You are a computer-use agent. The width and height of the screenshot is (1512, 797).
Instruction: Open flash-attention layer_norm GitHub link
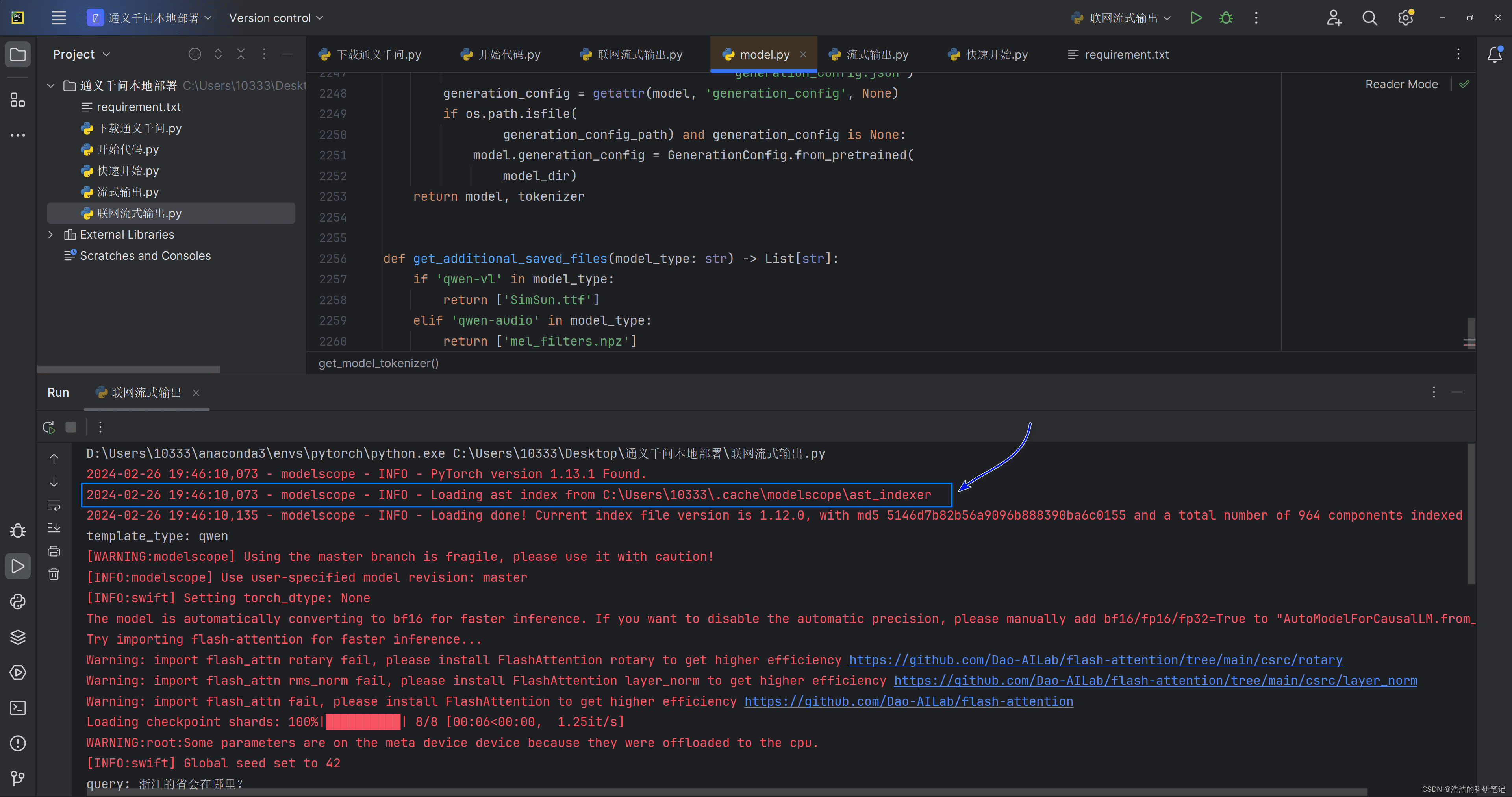point(1155,680)
